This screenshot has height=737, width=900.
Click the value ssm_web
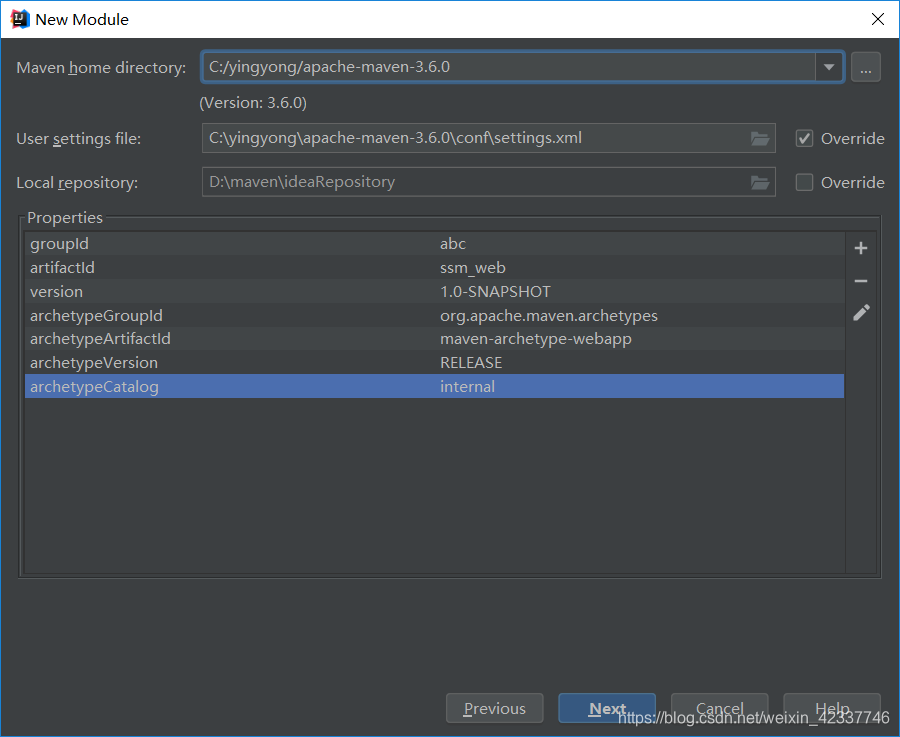point(472,267)
